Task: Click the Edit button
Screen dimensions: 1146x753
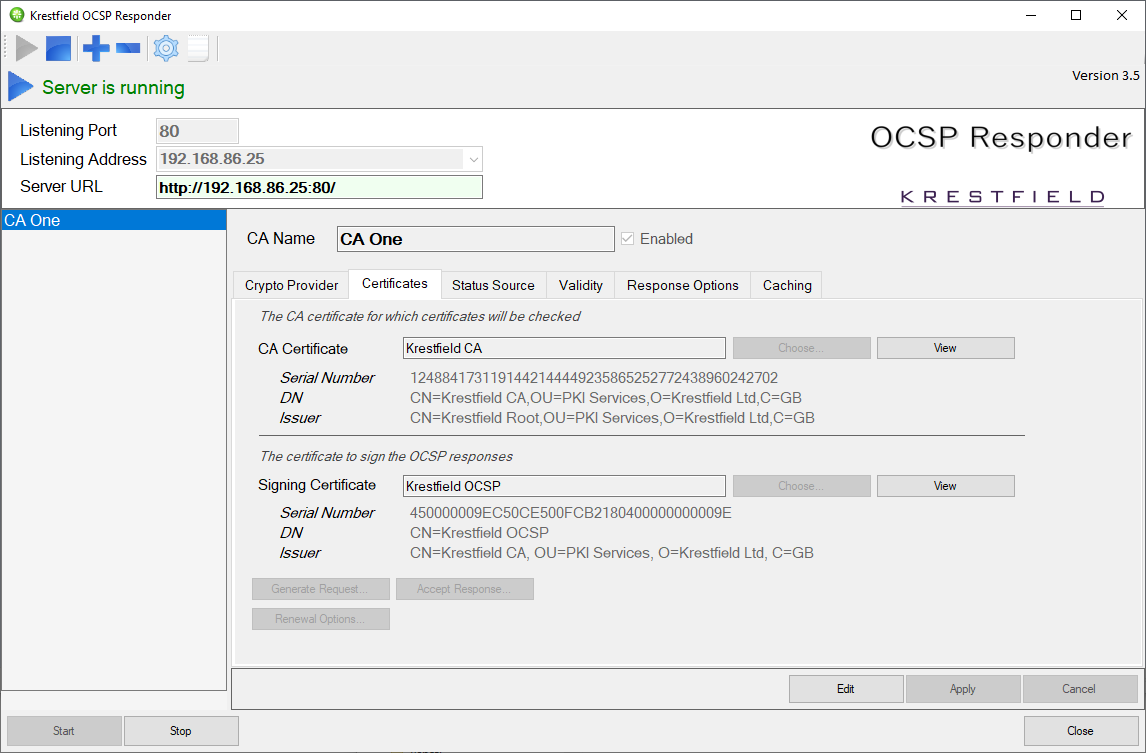Action: point(846,689)
